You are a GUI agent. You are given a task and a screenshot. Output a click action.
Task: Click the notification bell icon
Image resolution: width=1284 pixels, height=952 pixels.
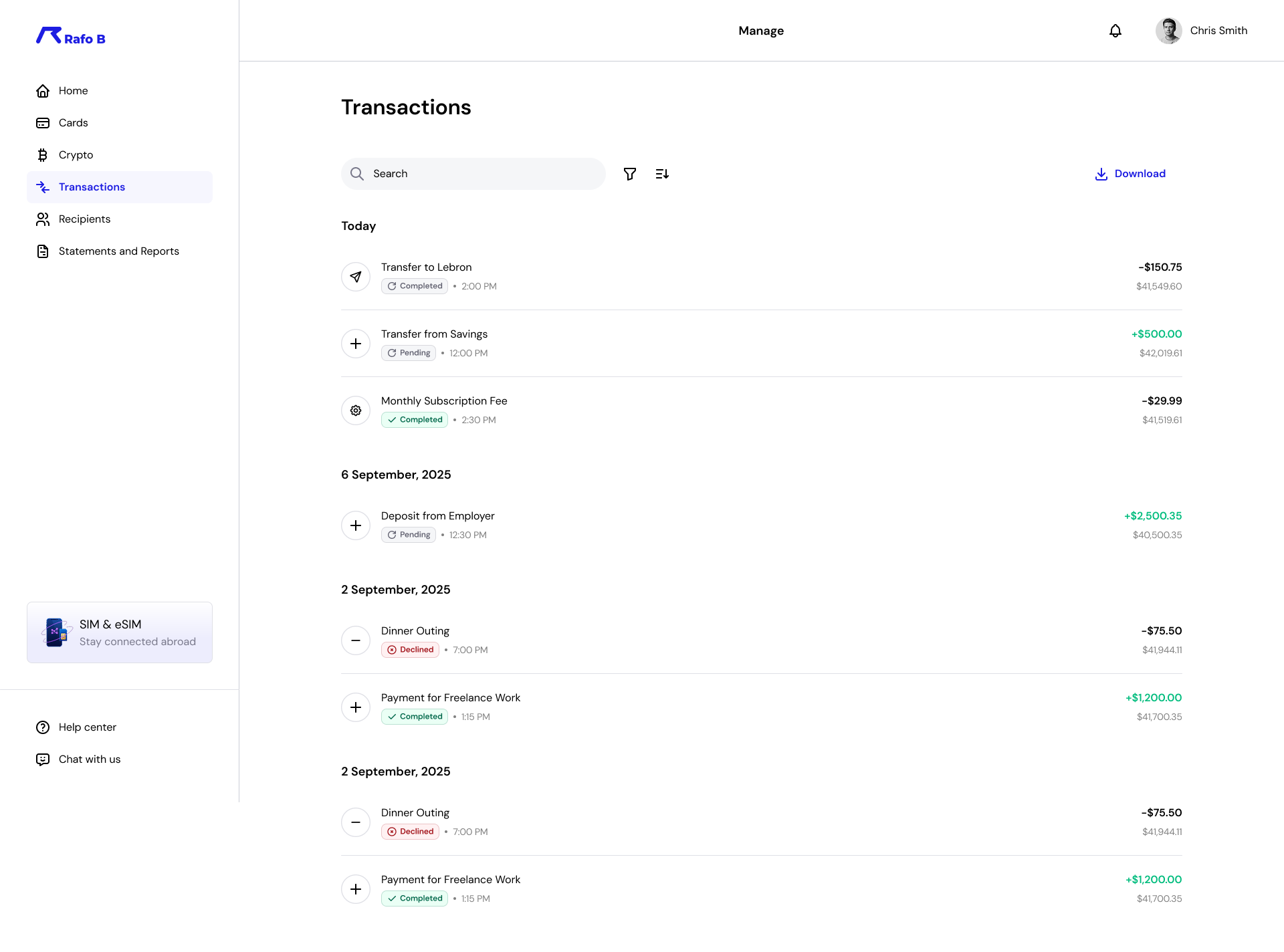coord(1115,31)
